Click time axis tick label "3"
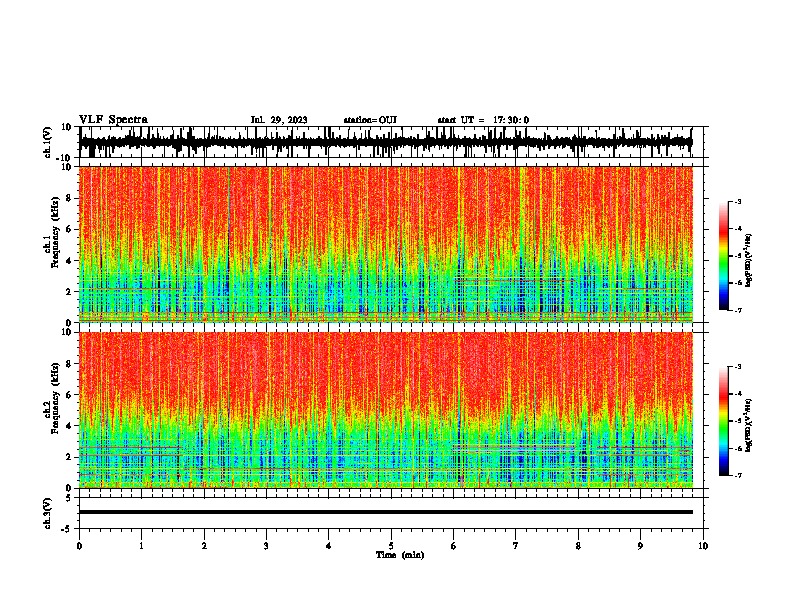 coord(266,546)
